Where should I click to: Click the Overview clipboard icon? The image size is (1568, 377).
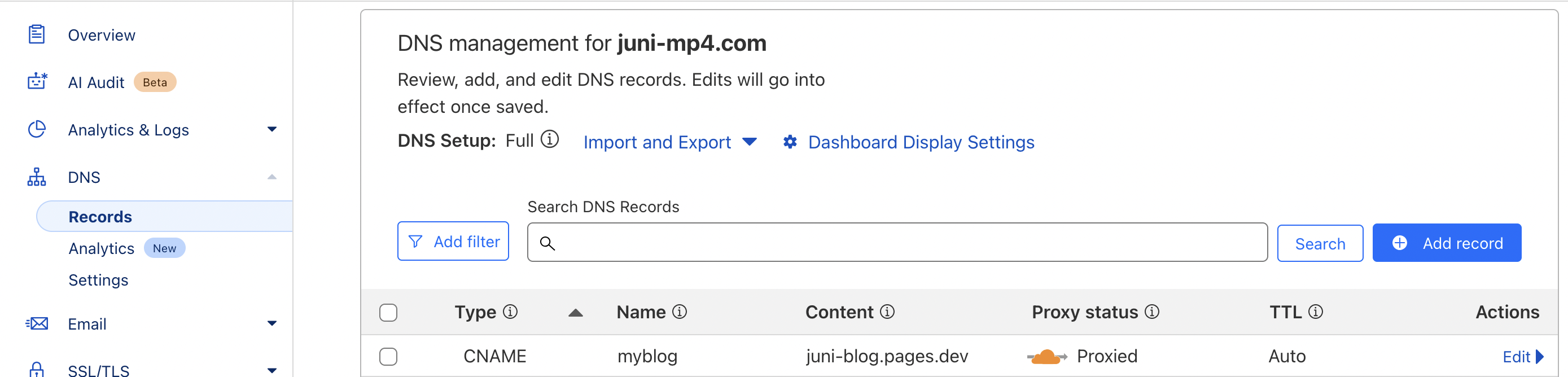point(37,34)
